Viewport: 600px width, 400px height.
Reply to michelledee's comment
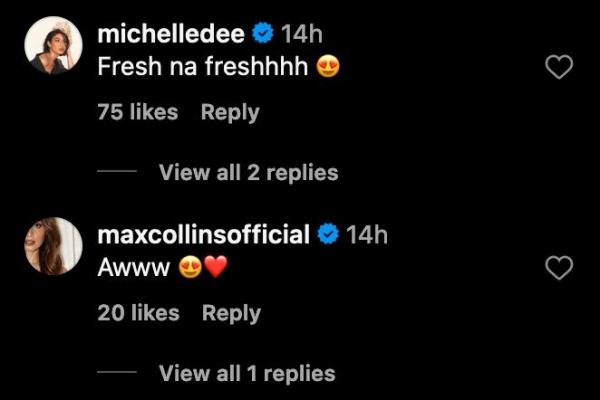(230, 113)
